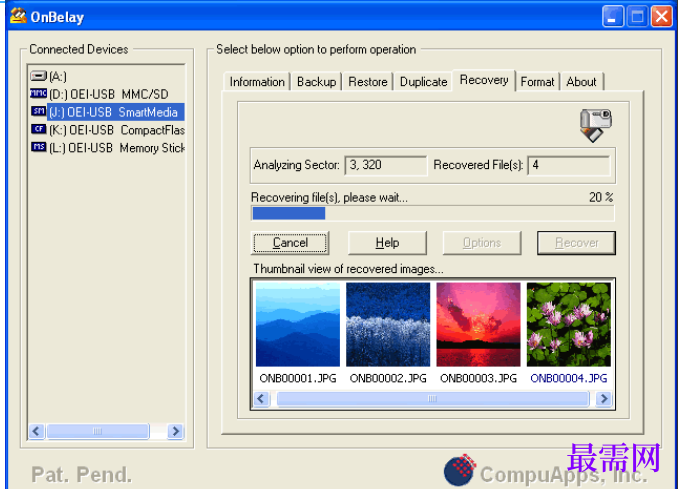Click the device list right scroll arrow

[x=175, y=431]
